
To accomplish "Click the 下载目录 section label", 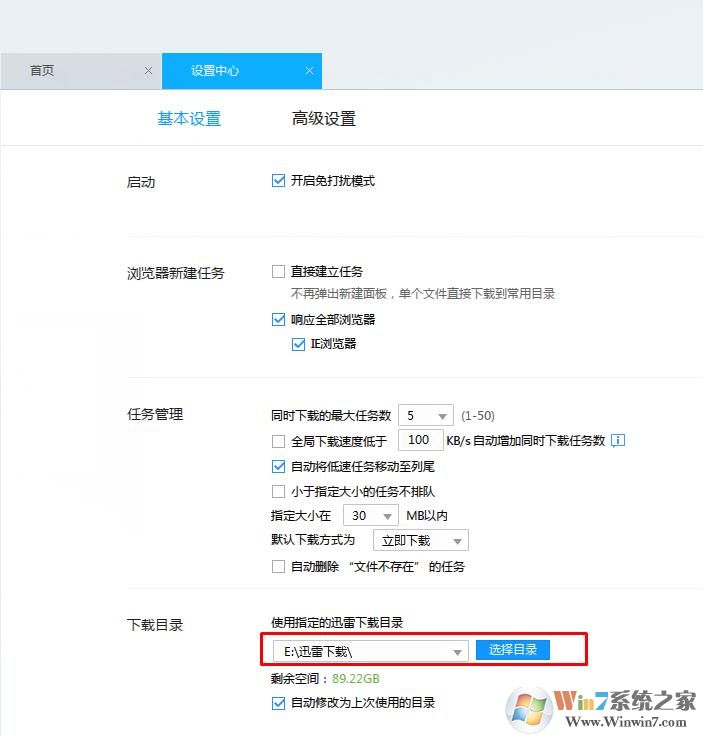I will (155, 625).
